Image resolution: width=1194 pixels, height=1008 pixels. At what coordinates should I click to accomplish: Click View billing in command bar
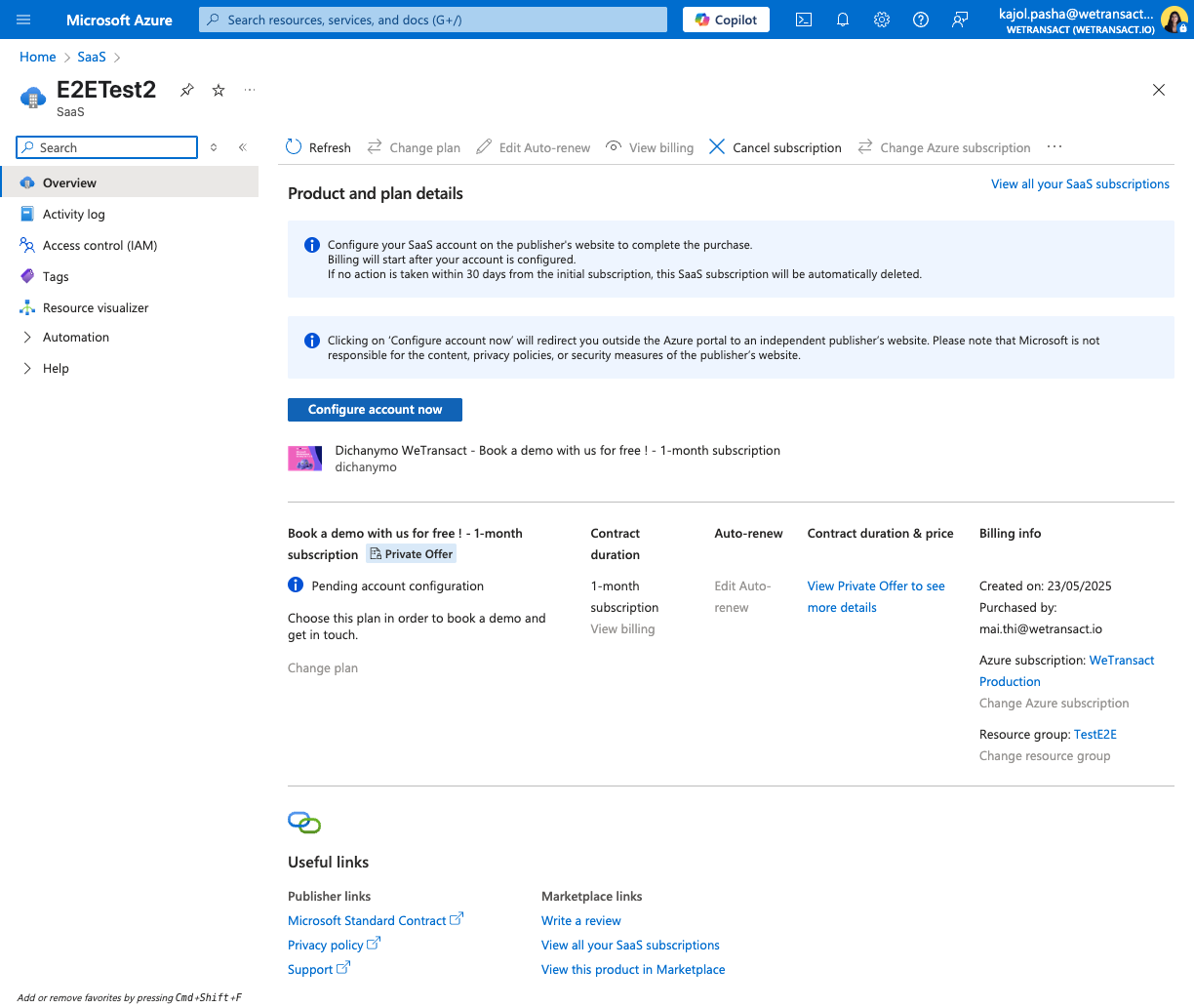click(x=650, y=147)
